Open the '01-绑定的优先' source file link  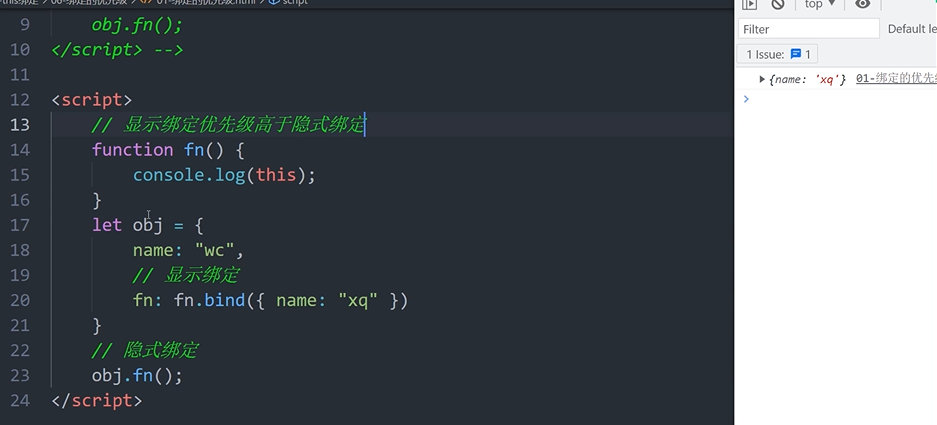[x=896, y=78]
